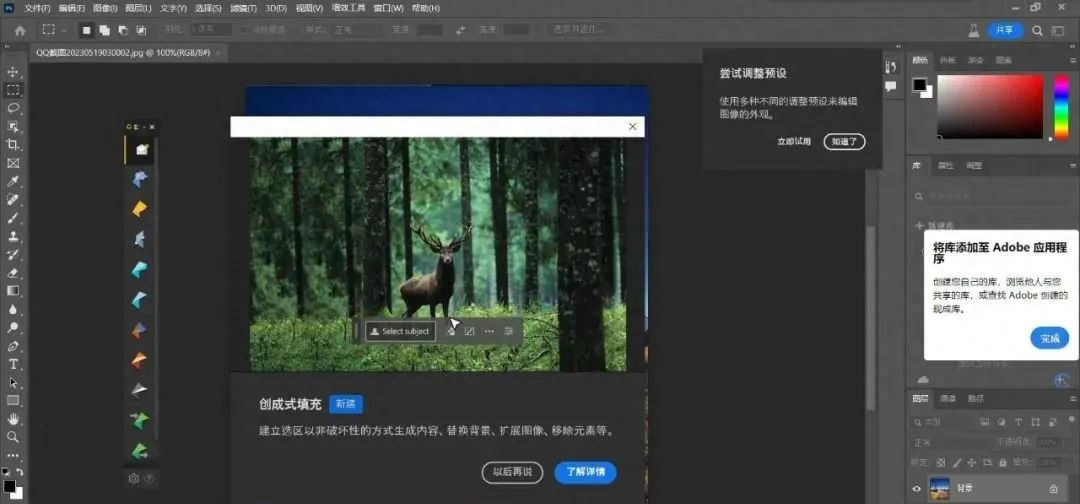Viewport: 1080px width, 504px height.
Task: Select the History Brush tool
Action: point(12,255)
